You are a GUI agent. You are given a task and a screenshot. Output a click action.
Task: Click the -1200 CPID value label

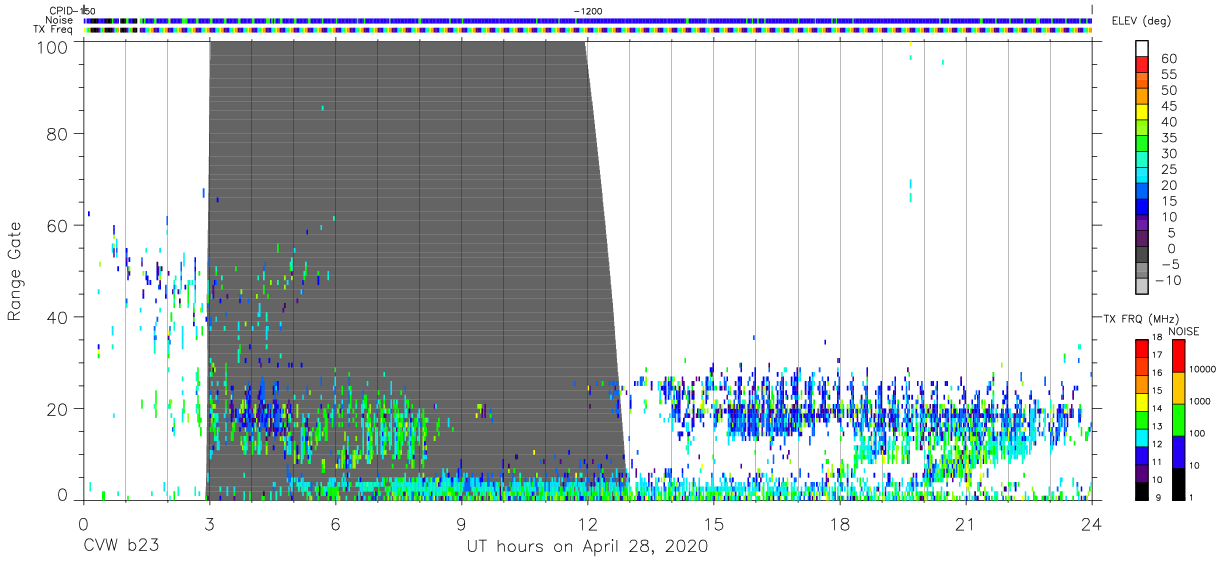(588, 10)
